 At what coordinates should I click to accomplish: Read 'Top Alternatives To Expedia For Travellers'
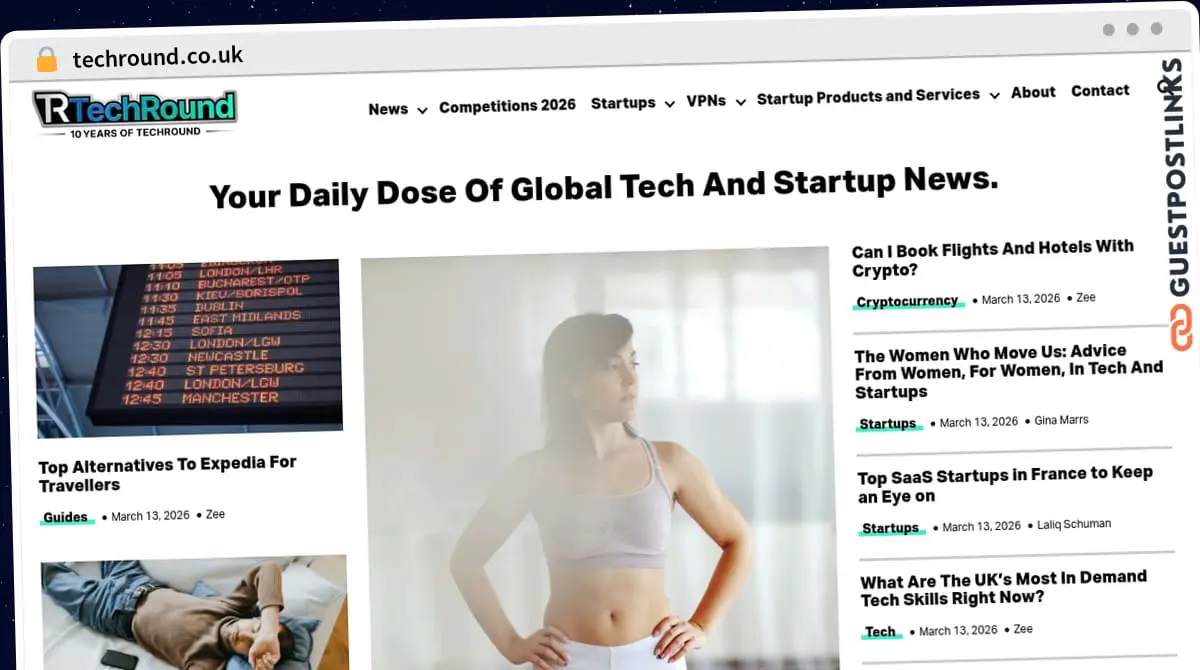(168, 474)
